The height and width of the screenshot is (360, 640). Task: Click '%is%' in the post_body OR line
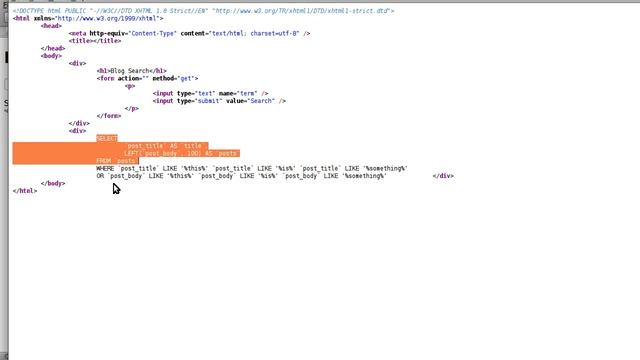click(x=268, y=176)
